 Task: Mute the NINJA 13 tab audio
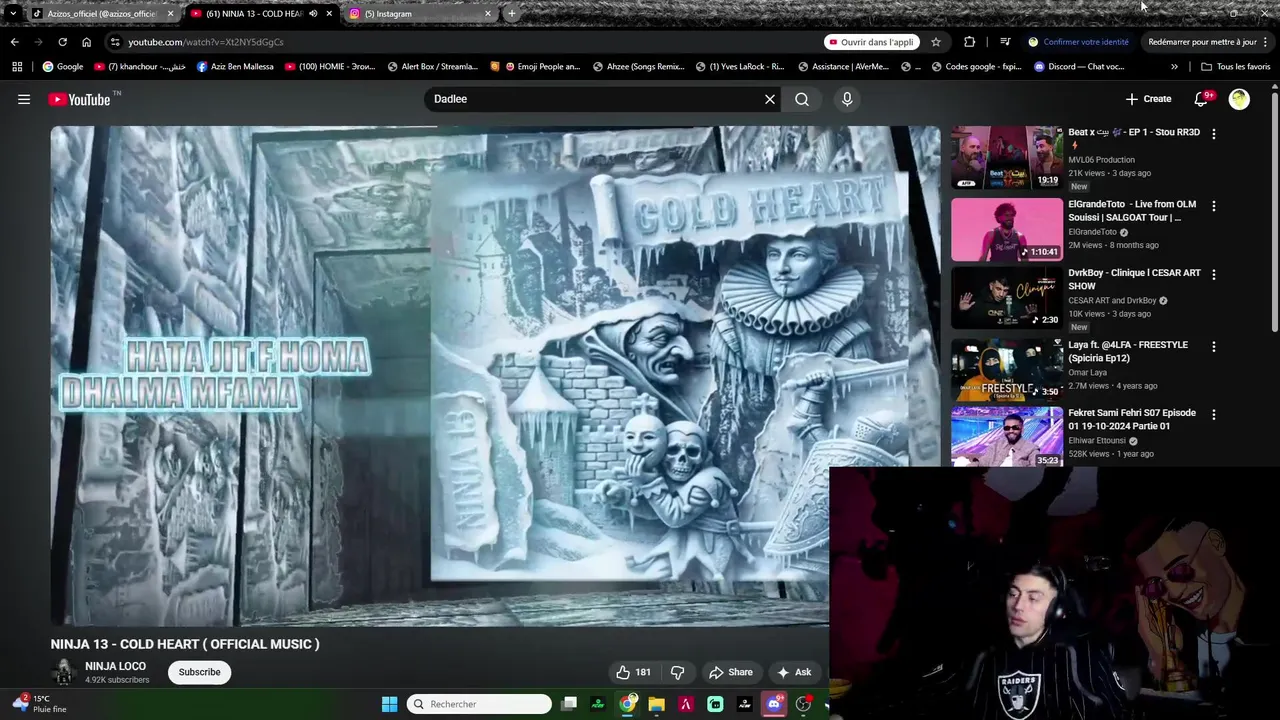tap(313, 14)
